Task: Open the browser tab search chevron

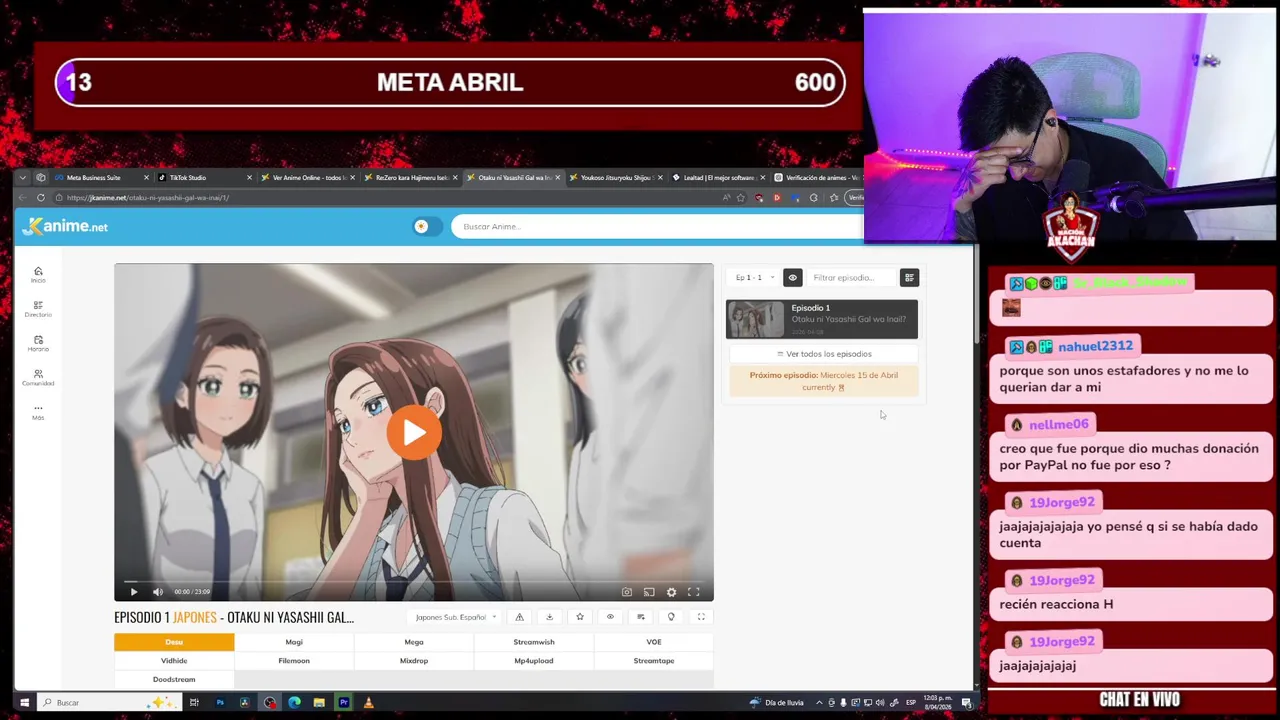Action: (23, 177)
